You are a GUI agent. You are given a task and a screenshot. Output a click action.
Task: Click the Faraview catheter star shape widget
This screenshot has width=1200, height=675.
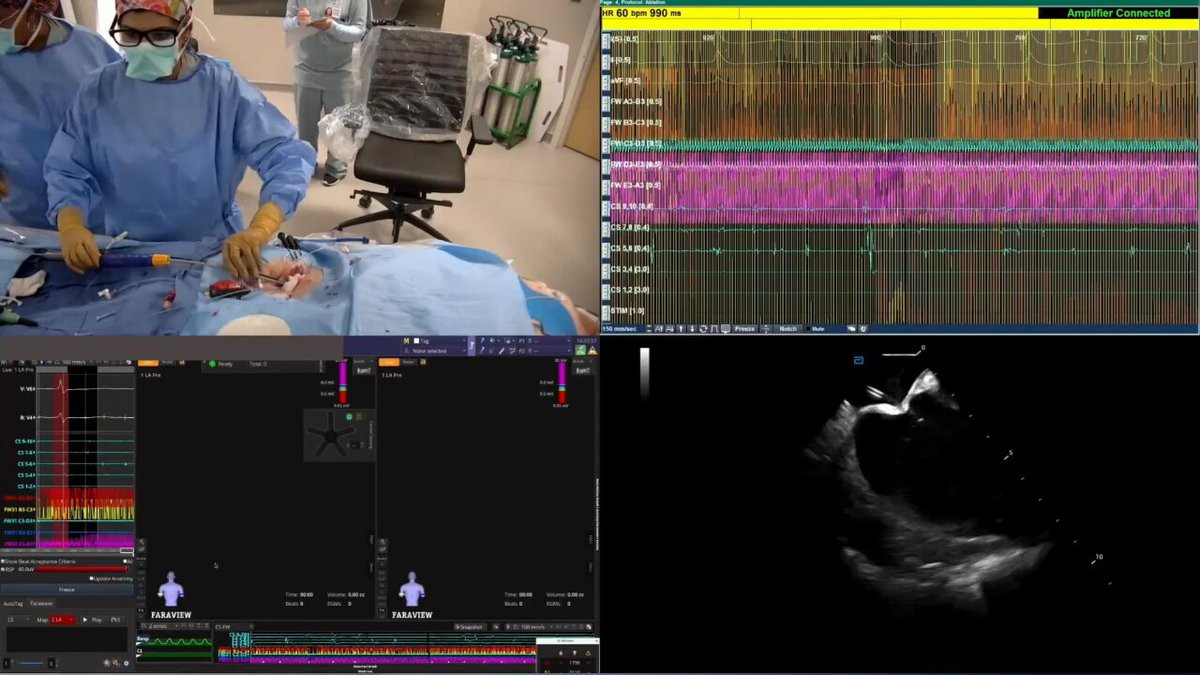tap(331, 437)
